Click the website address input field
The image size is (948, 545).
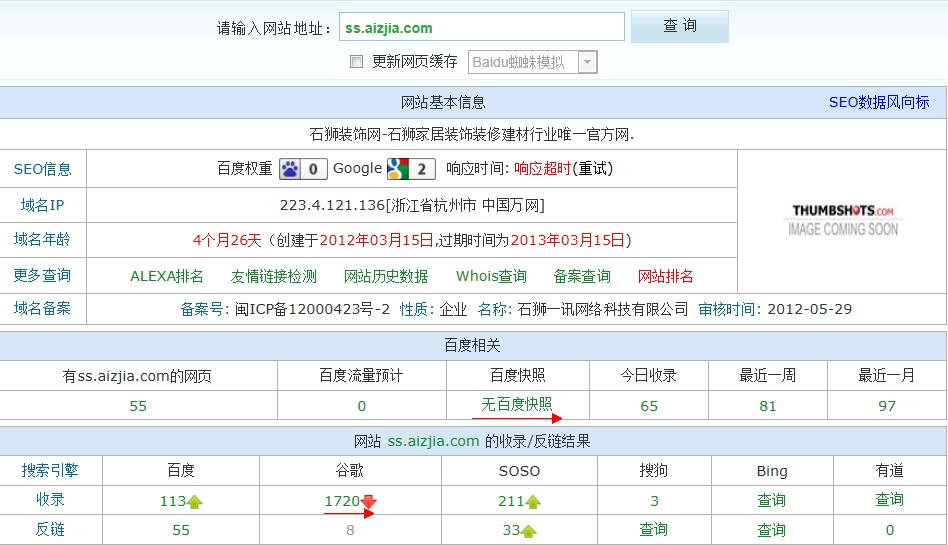481,28
